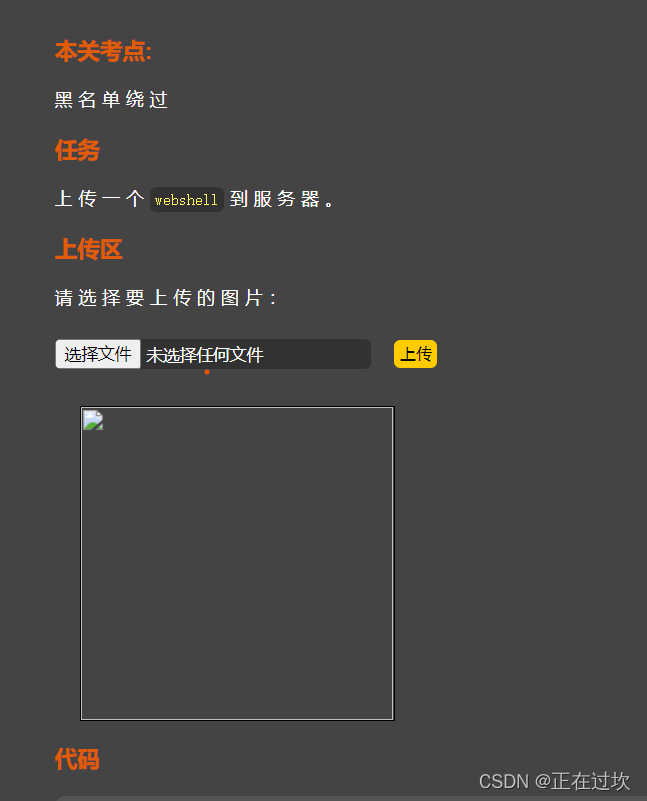The width and height of the screenshot is (647, 801).
Task: Click the 上传区 heading
Action: pos(89,249)
